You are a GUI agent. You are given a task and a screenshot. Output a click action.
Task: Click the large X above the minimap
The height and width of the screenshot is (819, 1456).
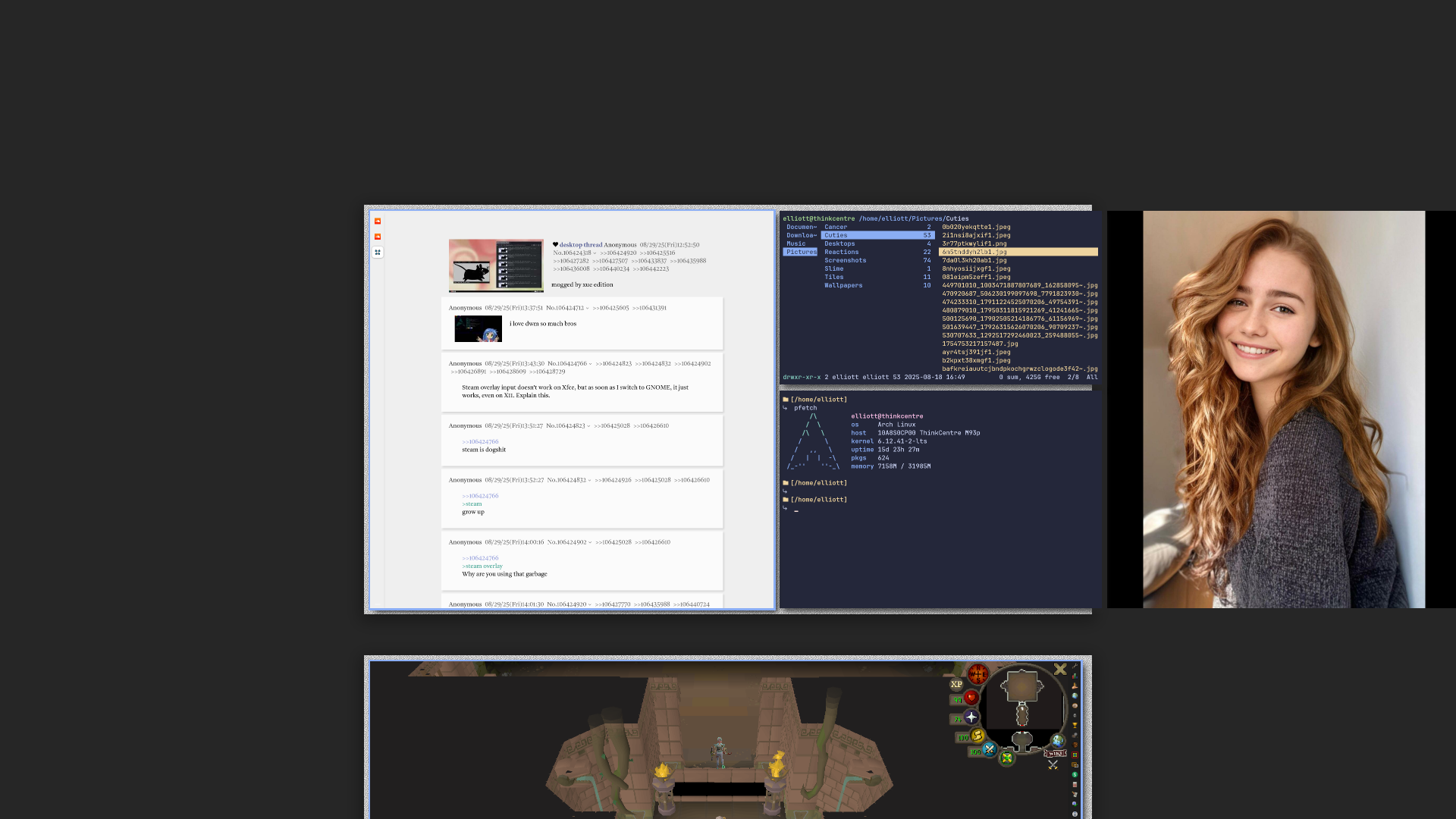coord(1060,669)
